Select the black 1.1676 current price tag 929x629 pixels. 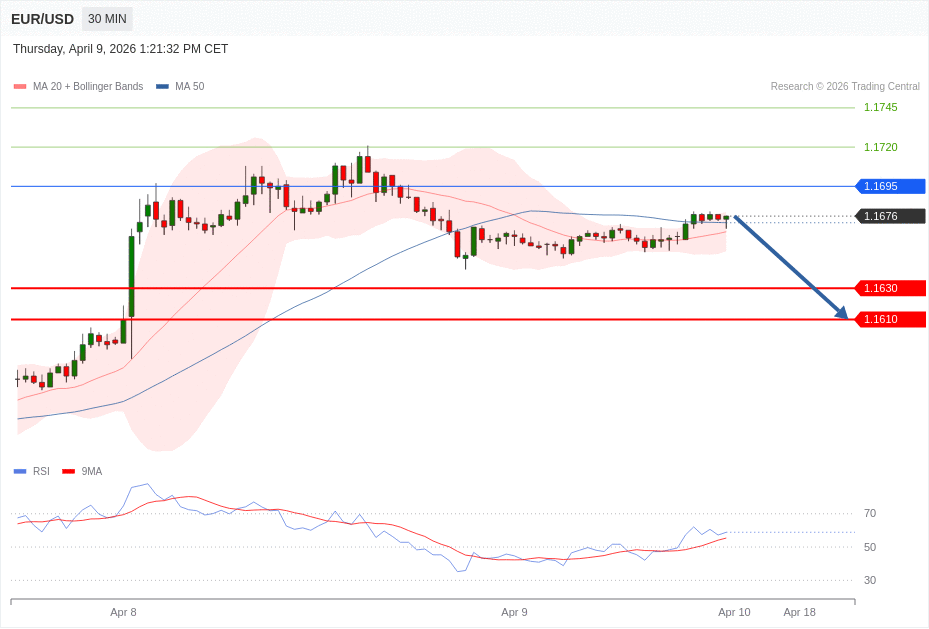coord(890,216)
